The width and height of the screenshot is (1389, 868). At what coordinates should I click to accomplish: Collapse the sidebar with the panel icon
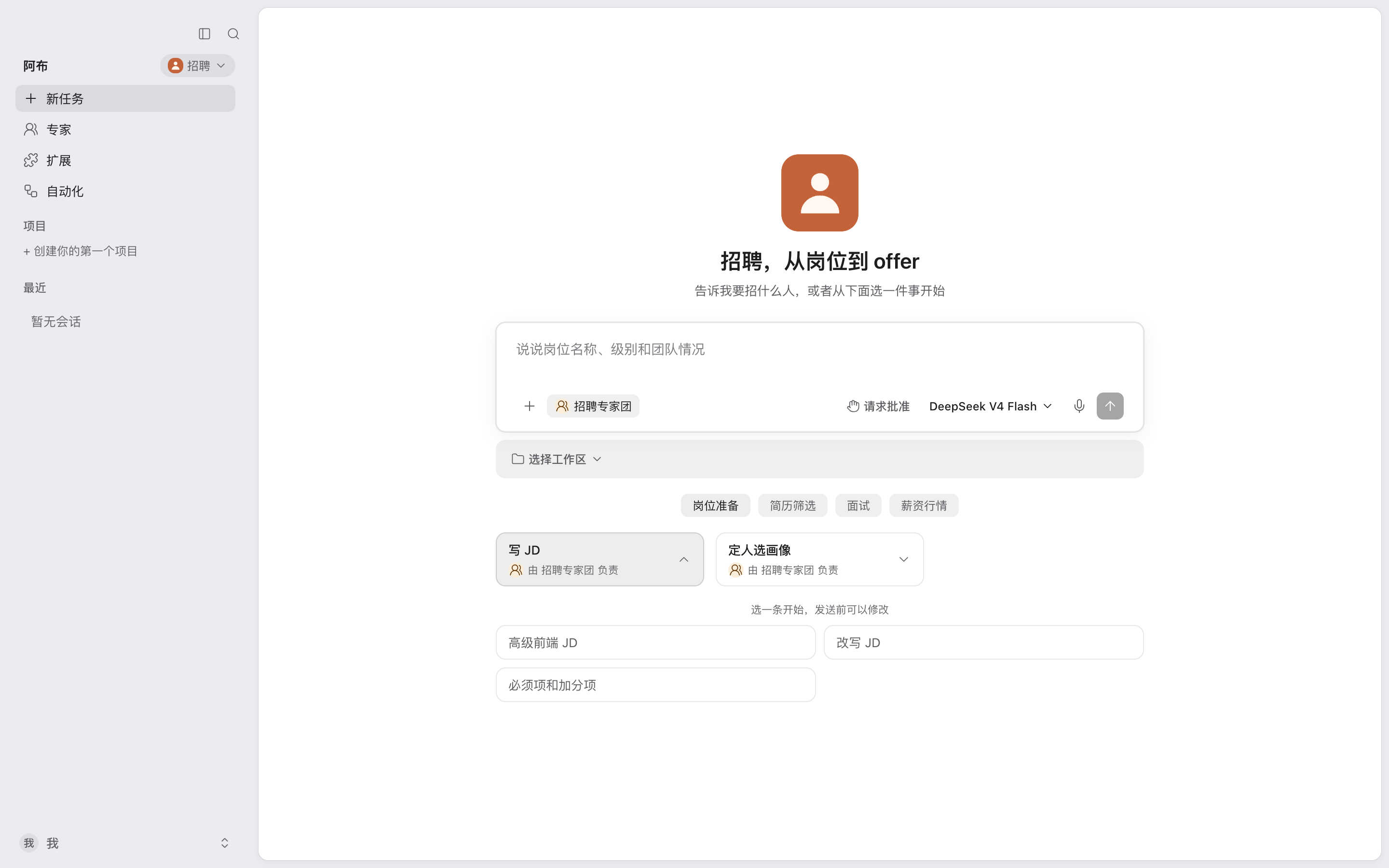(204, 34)
